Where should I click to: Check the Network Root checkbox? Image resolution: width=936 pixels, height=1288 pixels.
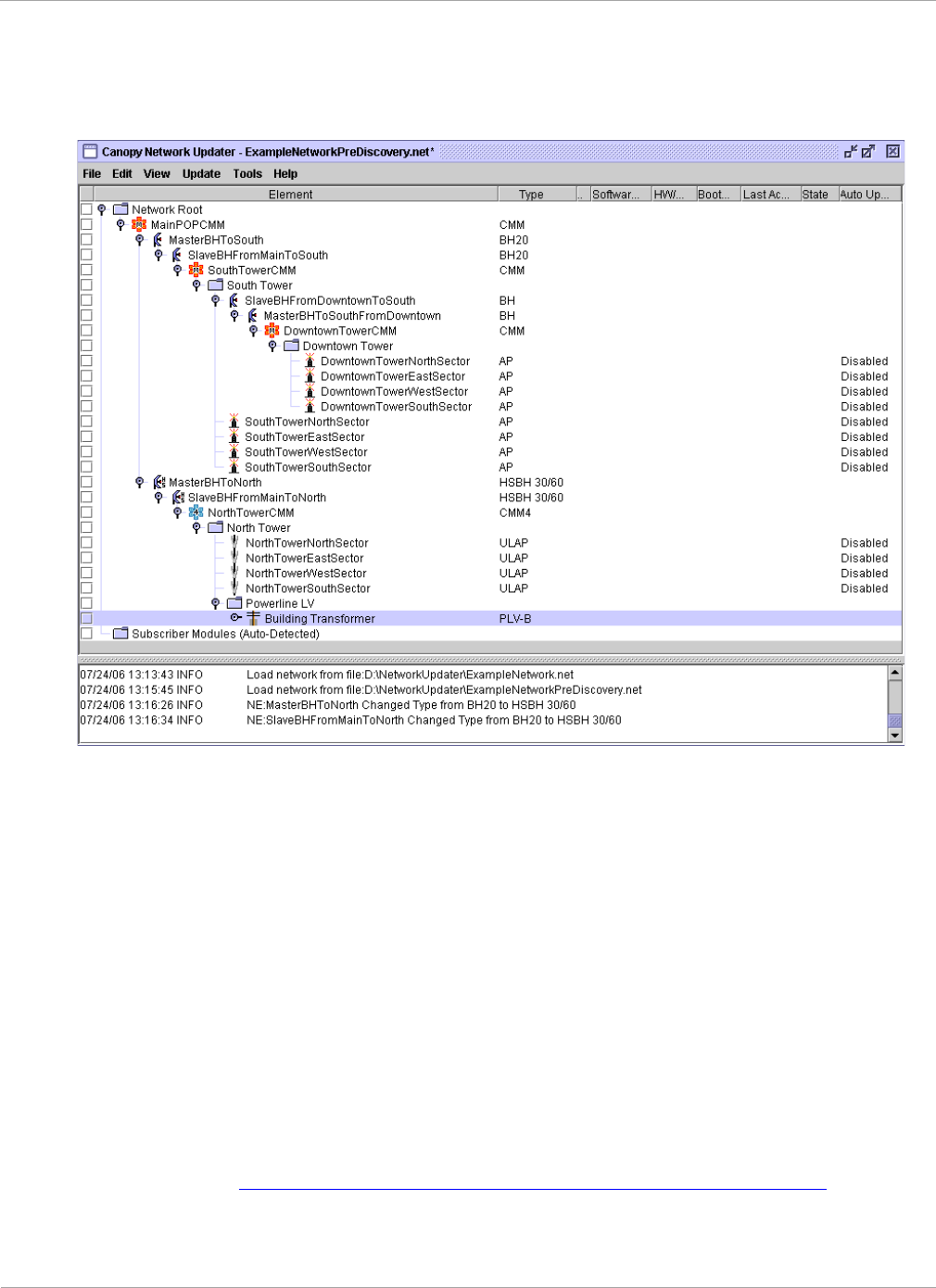click(x=86, y=209)
